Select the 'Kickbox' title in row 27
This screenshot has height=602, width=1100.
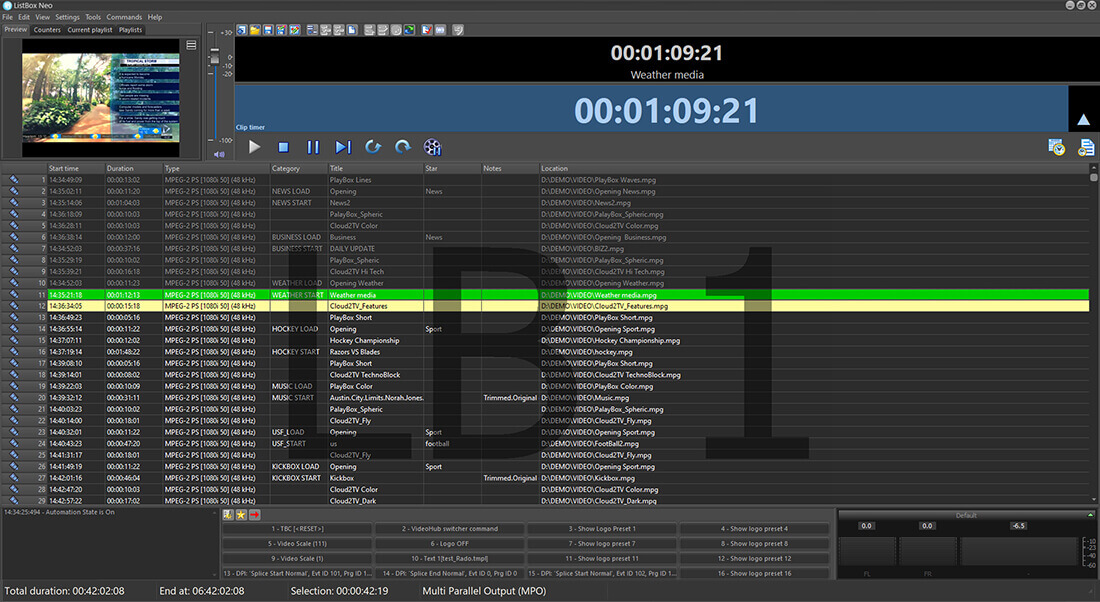(x=342, y=478)
